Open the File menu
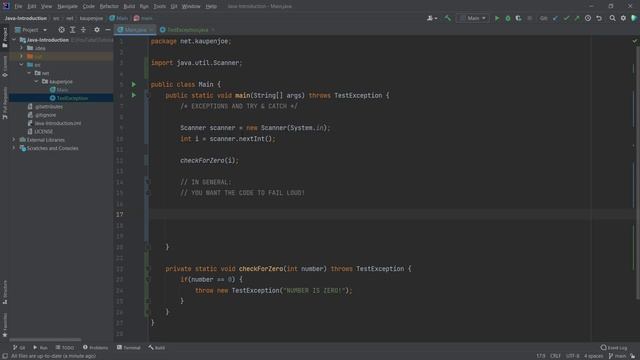 tap(18, 6)
